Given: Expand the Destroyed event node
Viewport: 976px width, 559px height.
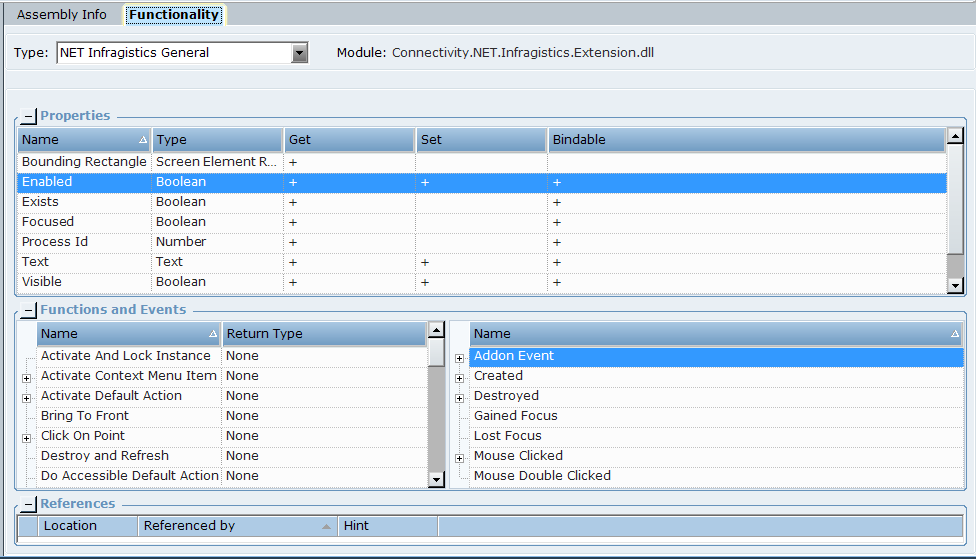Looking at the screenshot, I should point(460,398).
